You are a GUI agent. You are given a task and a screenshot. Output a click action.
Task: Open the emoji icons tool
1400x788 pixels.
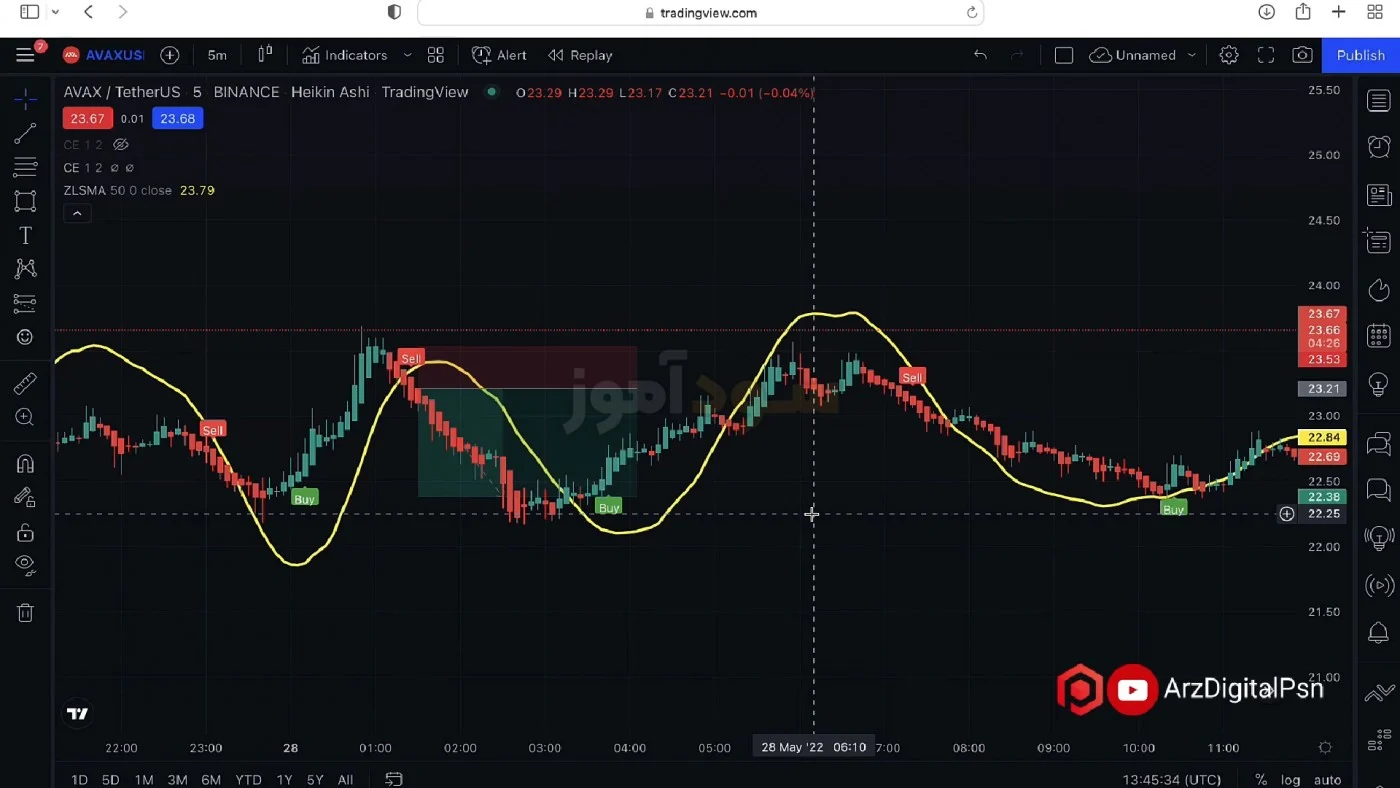26,337
